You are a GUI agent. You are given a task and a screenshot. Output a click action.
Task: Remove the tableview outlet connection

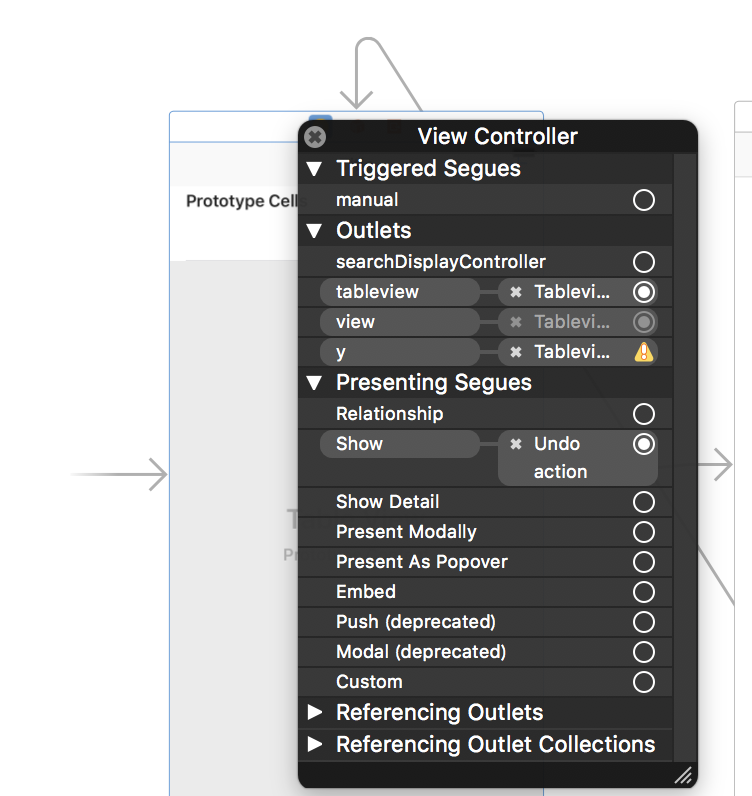pyautogui.click(x=516, y=292)
